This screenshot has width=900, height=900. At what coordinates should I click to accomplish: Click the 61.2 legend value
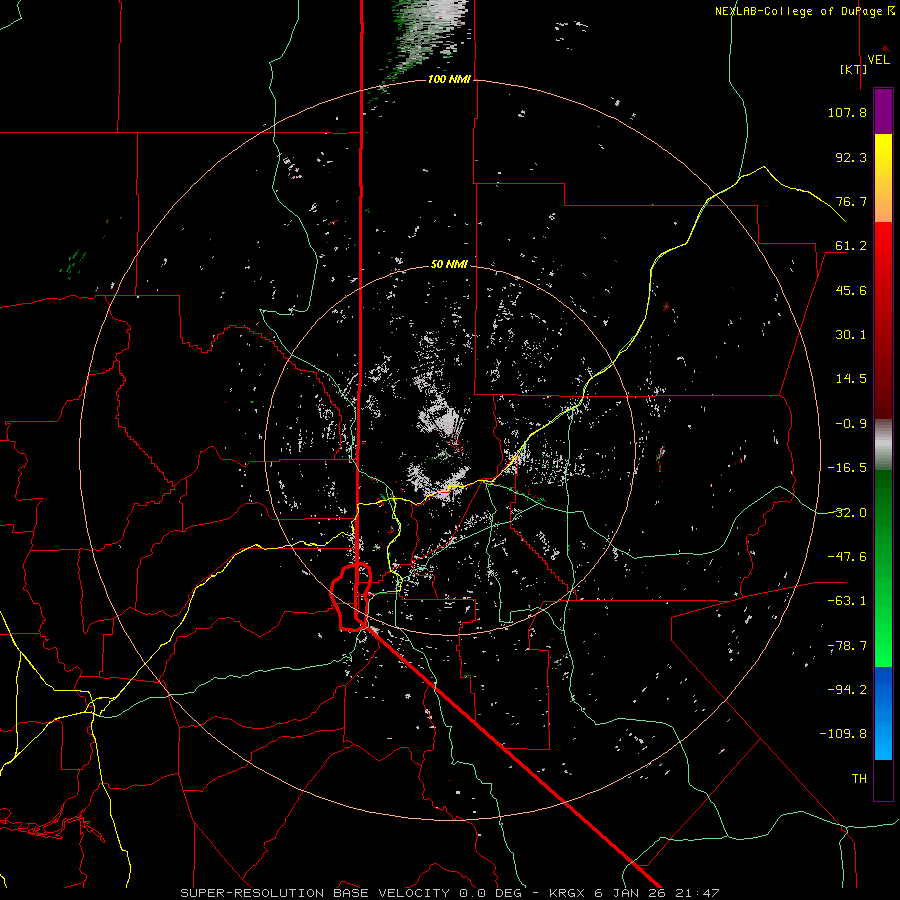click(x=851, y=246)
